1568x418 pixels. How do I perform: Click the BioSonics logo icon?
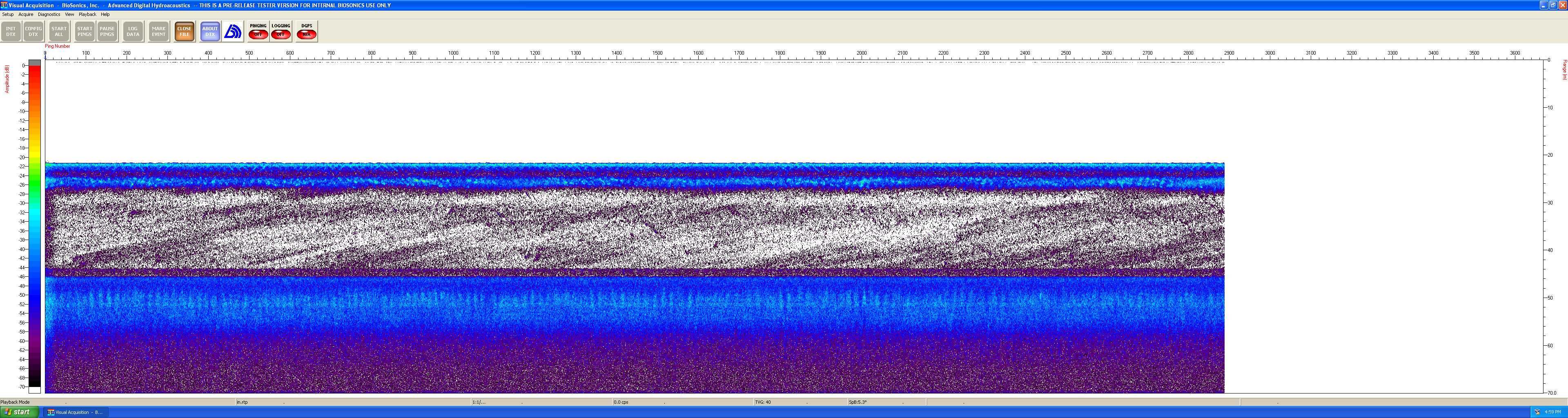(232, 32)
